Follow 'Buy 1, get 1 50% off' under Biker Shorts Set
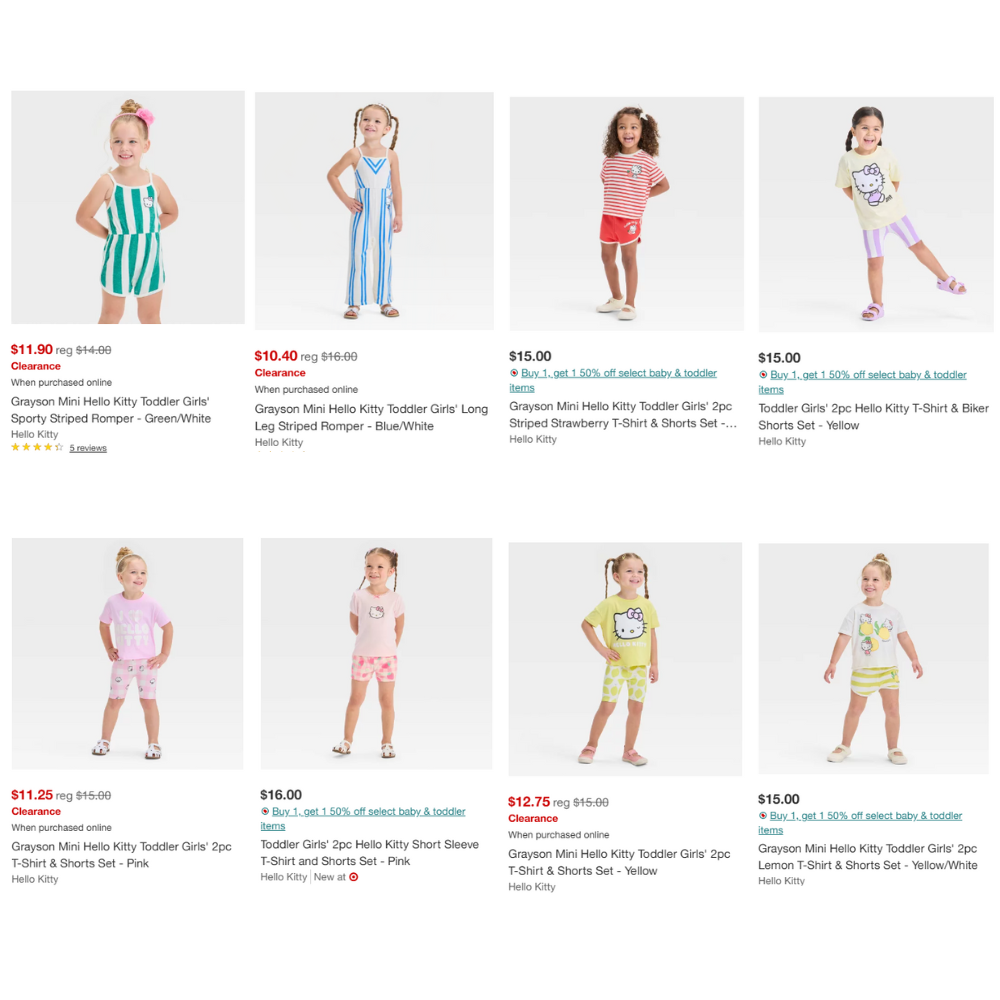The image size is (1000, 1000). (862, 382)
